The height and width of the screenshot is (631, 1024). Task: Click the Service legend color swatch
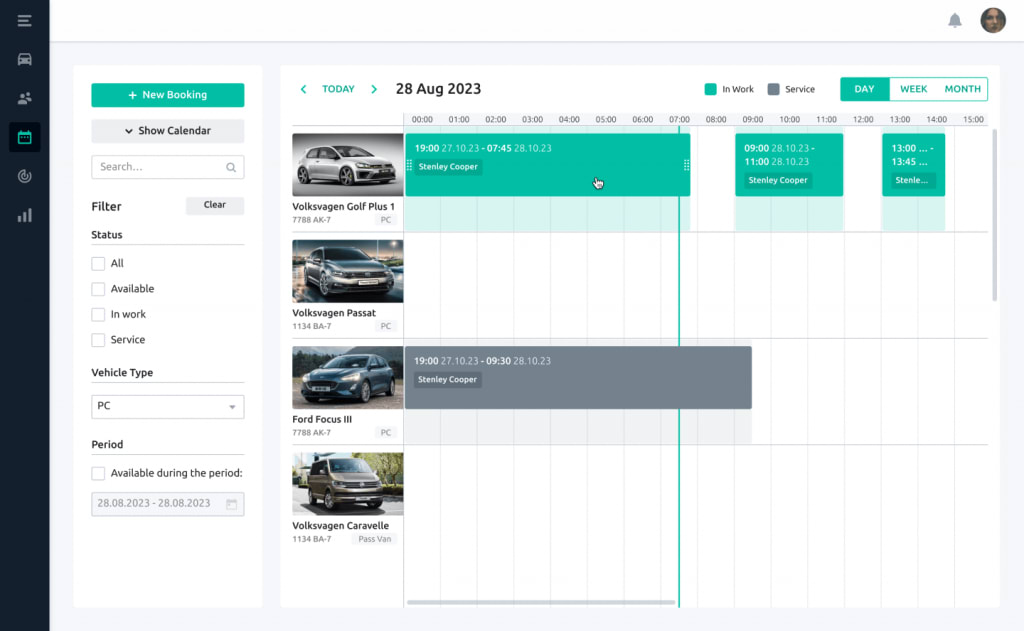[773, 89]
